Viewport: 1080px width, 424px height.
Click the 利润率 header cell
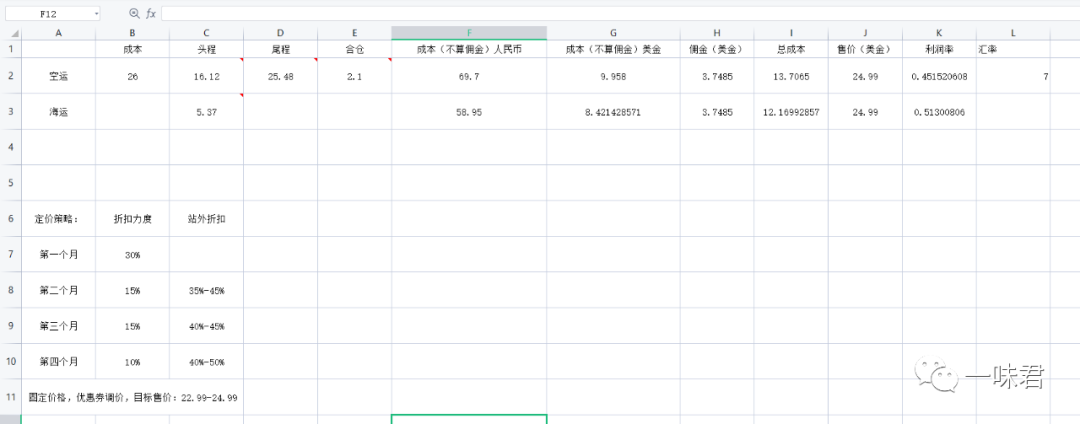(x=939, y=49)
